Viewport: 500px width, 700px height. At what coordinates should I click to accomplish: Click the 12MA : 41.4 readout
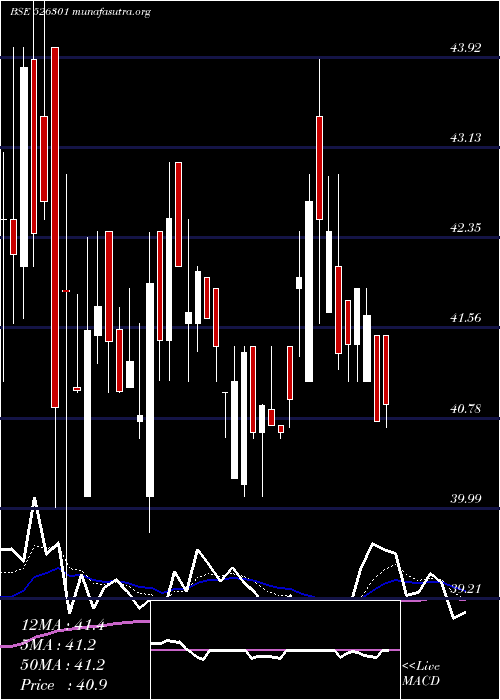[62, 625]
